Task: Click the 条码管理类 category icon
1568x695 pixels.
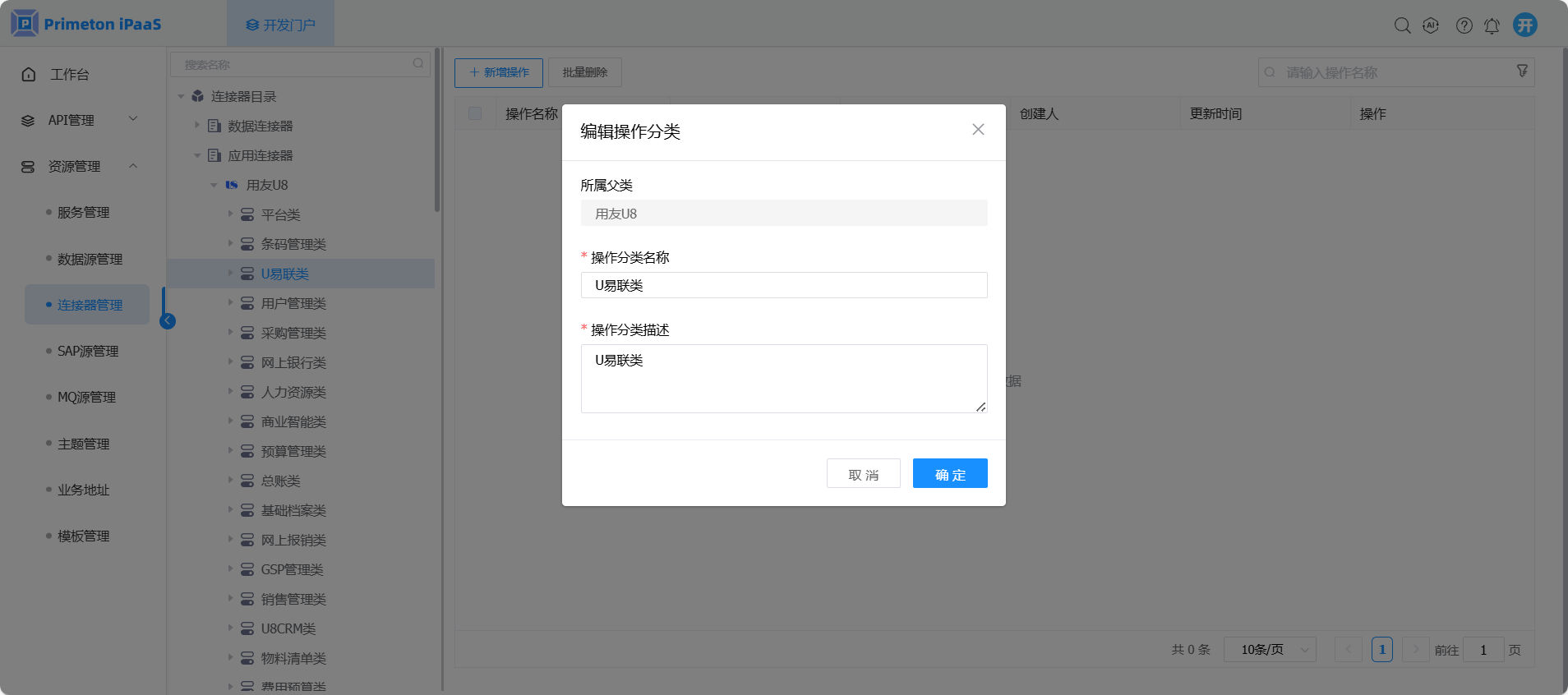Action: pyautogui.click(x=247, y=244)
